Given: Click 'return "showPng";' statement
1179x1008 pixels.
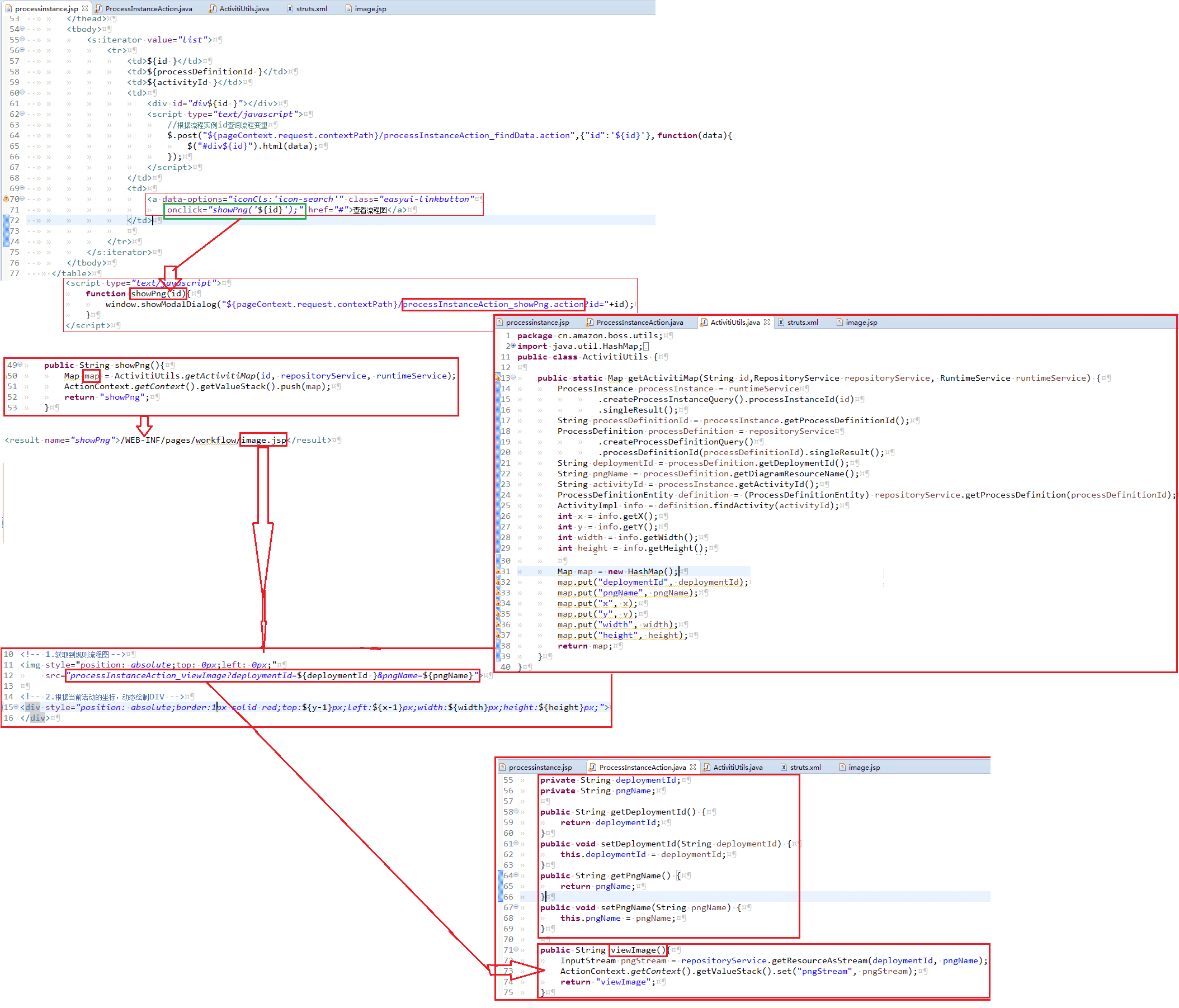Looking at the screenshot, I should click(x=107, y=397).
